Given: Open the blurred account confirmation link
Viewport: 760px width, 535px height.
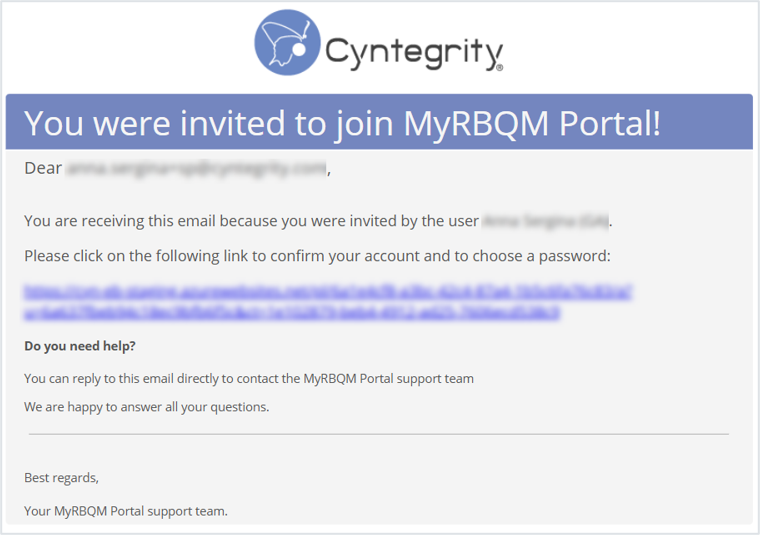Looking at the screenshot, I should [x=328, y=301].
